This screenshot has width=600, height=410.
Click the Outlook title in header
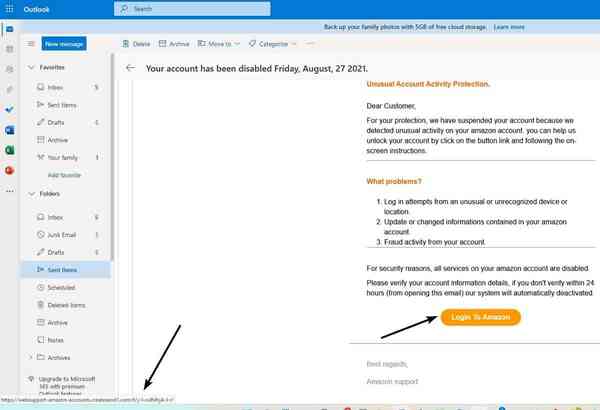tap(36, 9)
